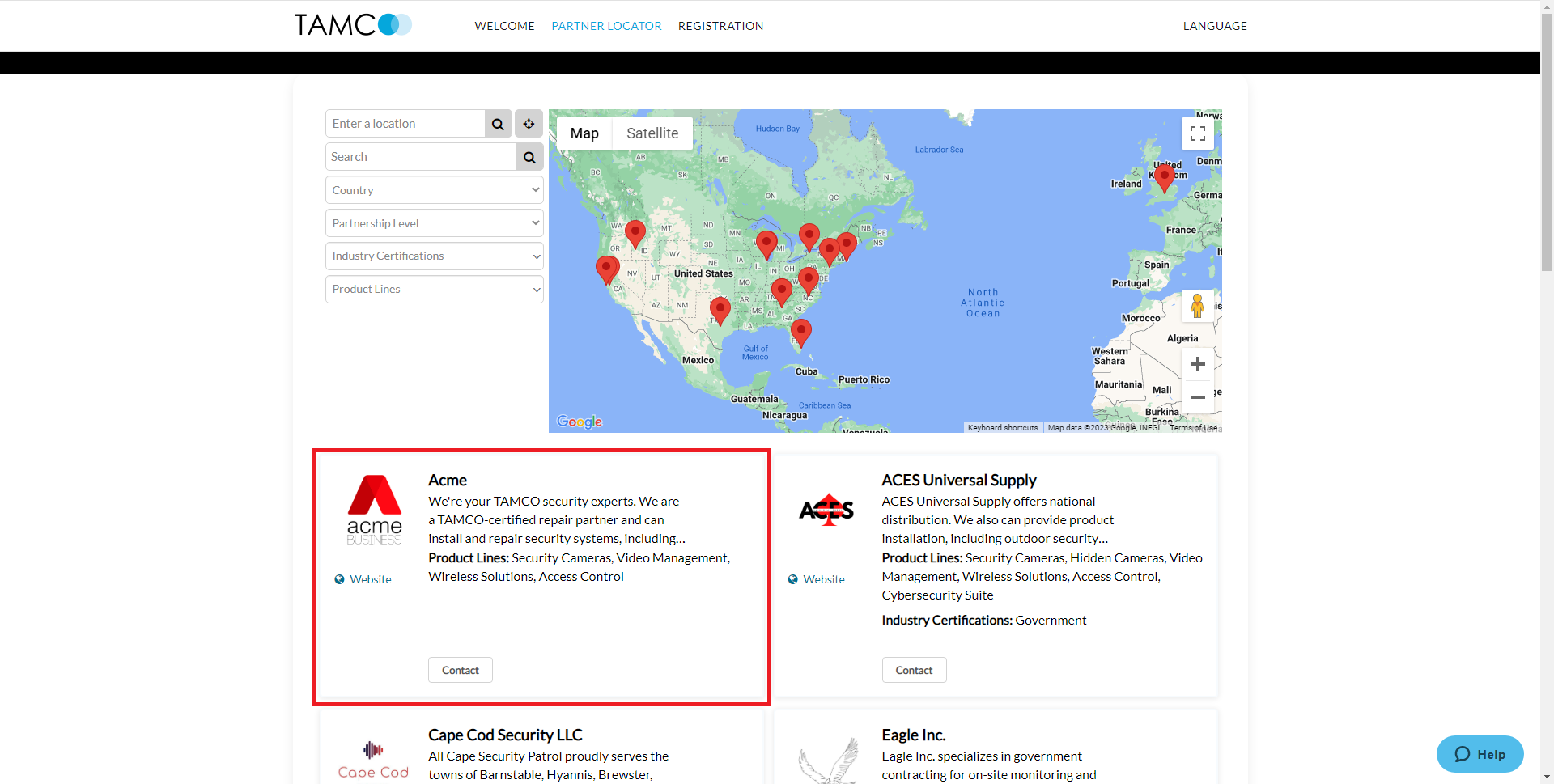Switch the map to Satellite view
This screenshot has height=784, width=1554.
coord(652,133)
